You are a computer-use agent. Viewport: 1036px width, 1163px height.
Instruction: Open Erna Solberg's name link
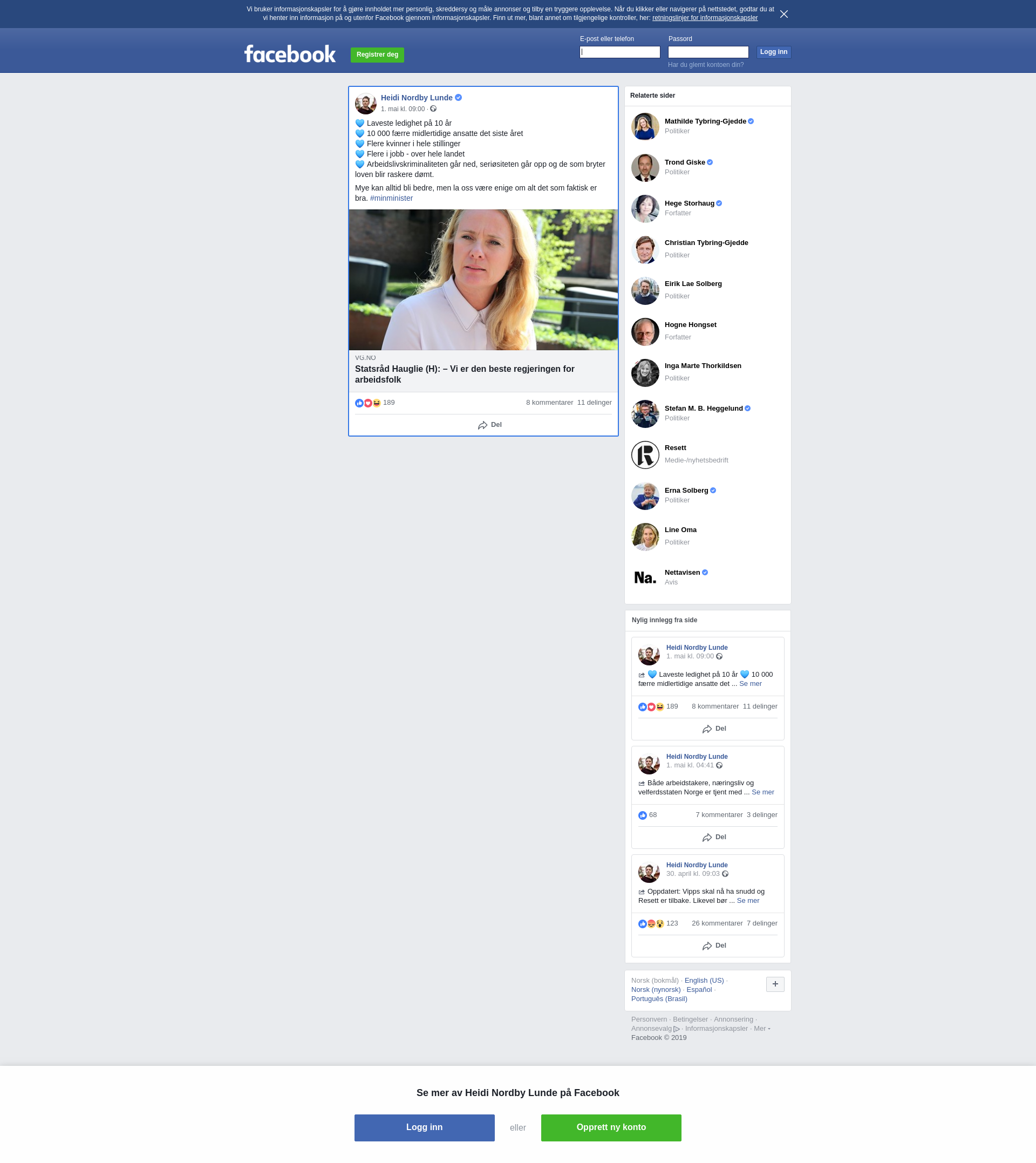pyautogui.click(x=686, y=490)
